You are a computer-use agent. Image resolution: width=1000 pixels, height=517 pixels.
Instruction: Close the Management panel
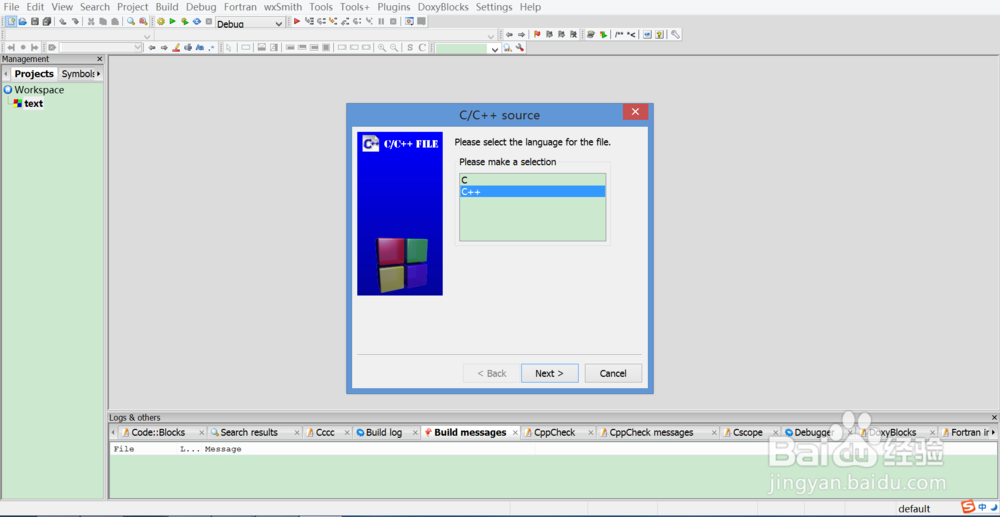[99, 59]
